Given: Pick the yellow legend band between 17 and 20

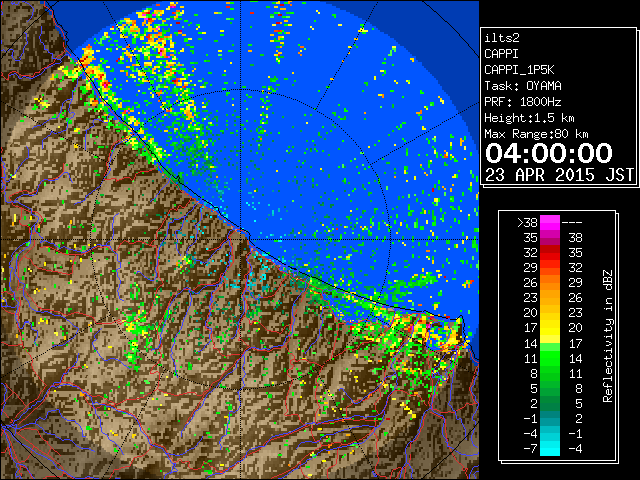Looking at the screenshot, I should pos(550,328).
